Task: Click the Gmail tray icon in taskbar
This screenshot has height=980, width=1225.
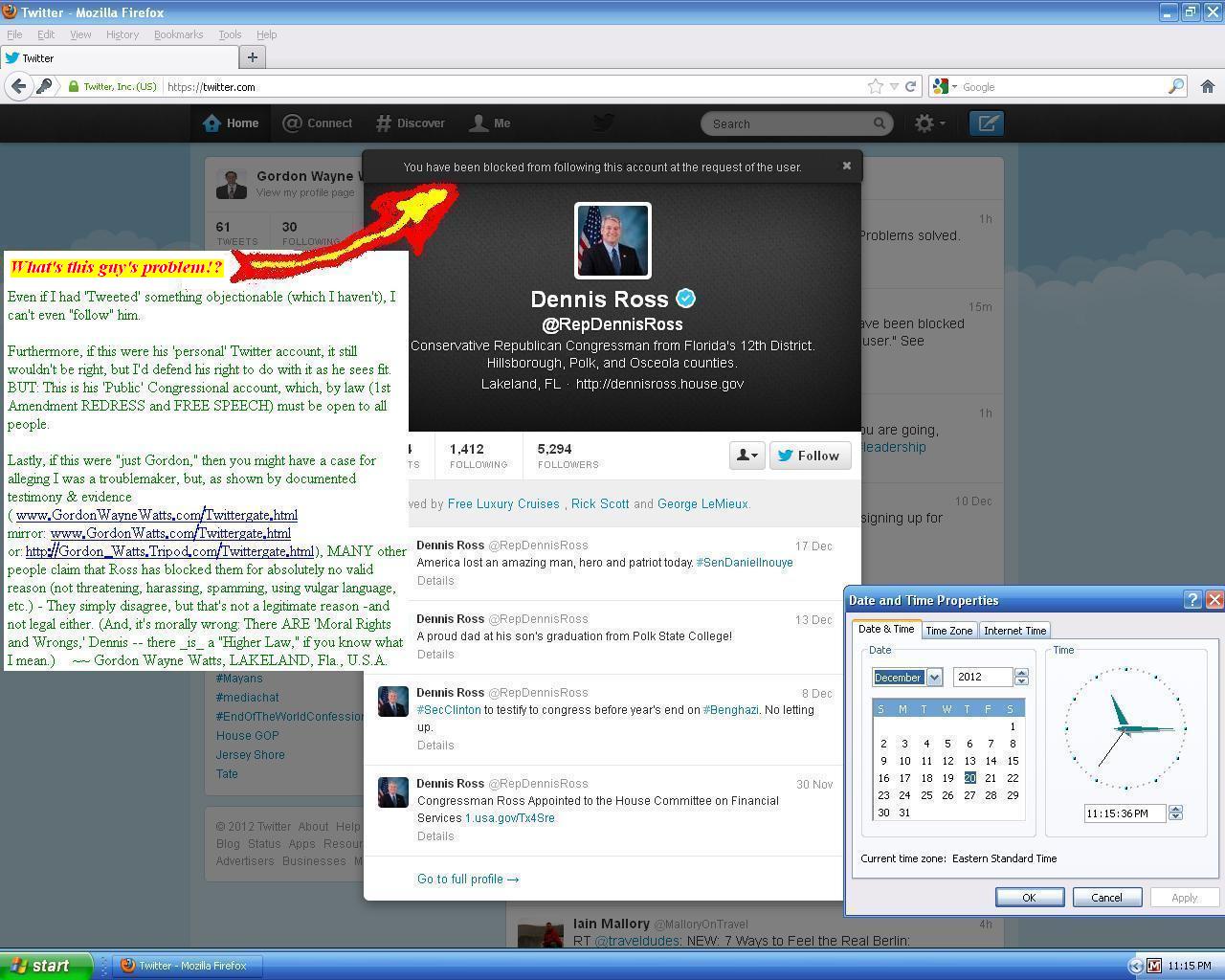Action: pos(1154,966)
